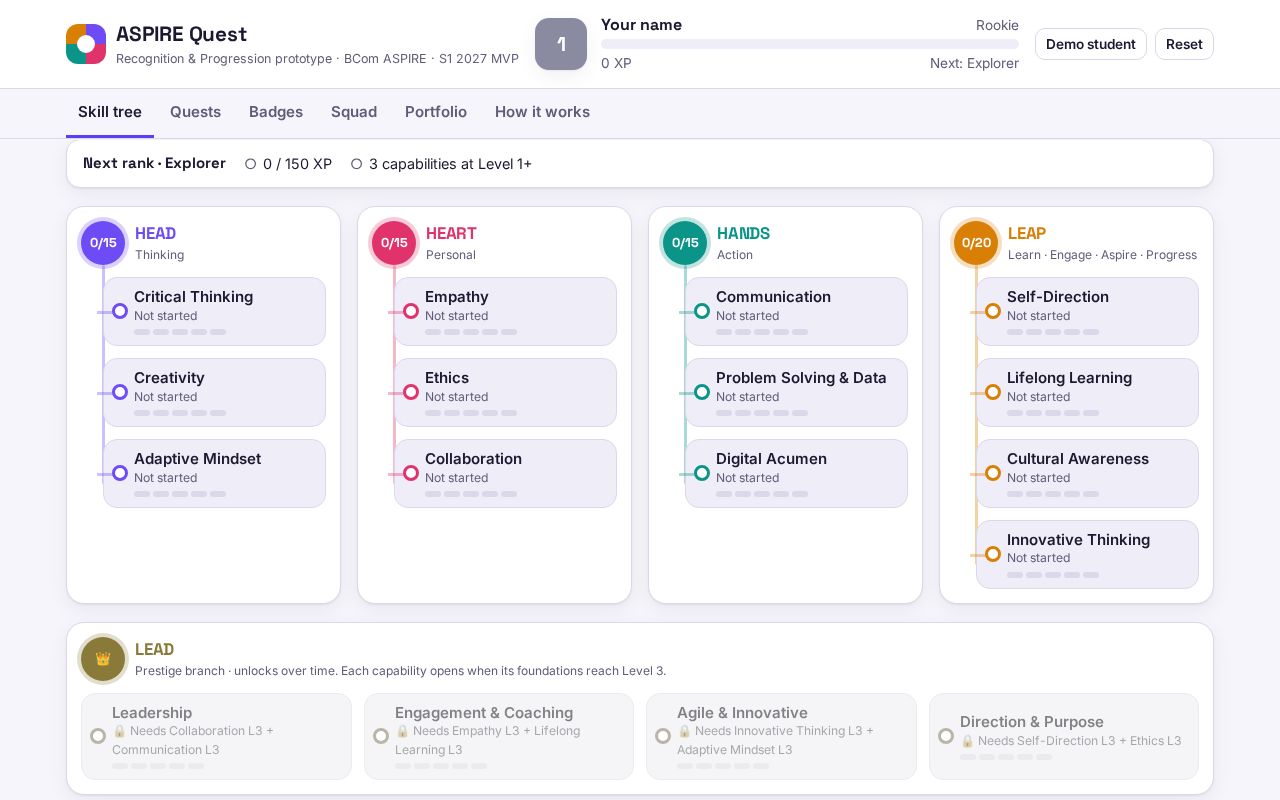Screen dimensions: 1280x800
Task: Click the 0 / 150 XP requirement circle
Action: click(251, 164)
